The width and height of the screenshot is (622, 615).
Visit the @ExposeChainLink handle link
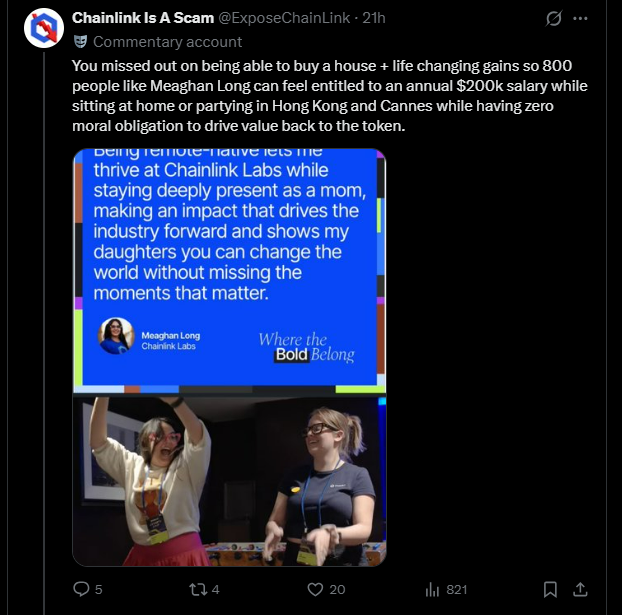tap(284, 18)
